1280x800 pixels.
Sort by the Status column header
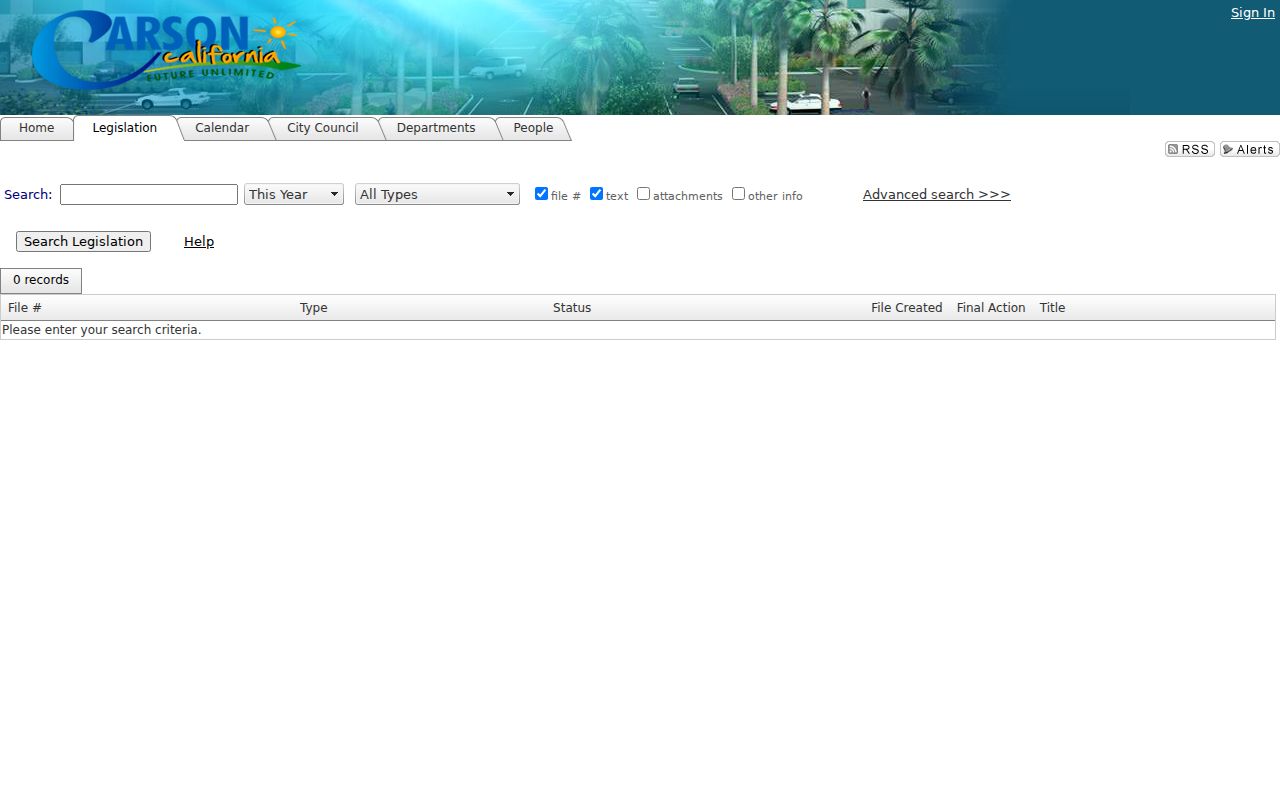[572, 308]
